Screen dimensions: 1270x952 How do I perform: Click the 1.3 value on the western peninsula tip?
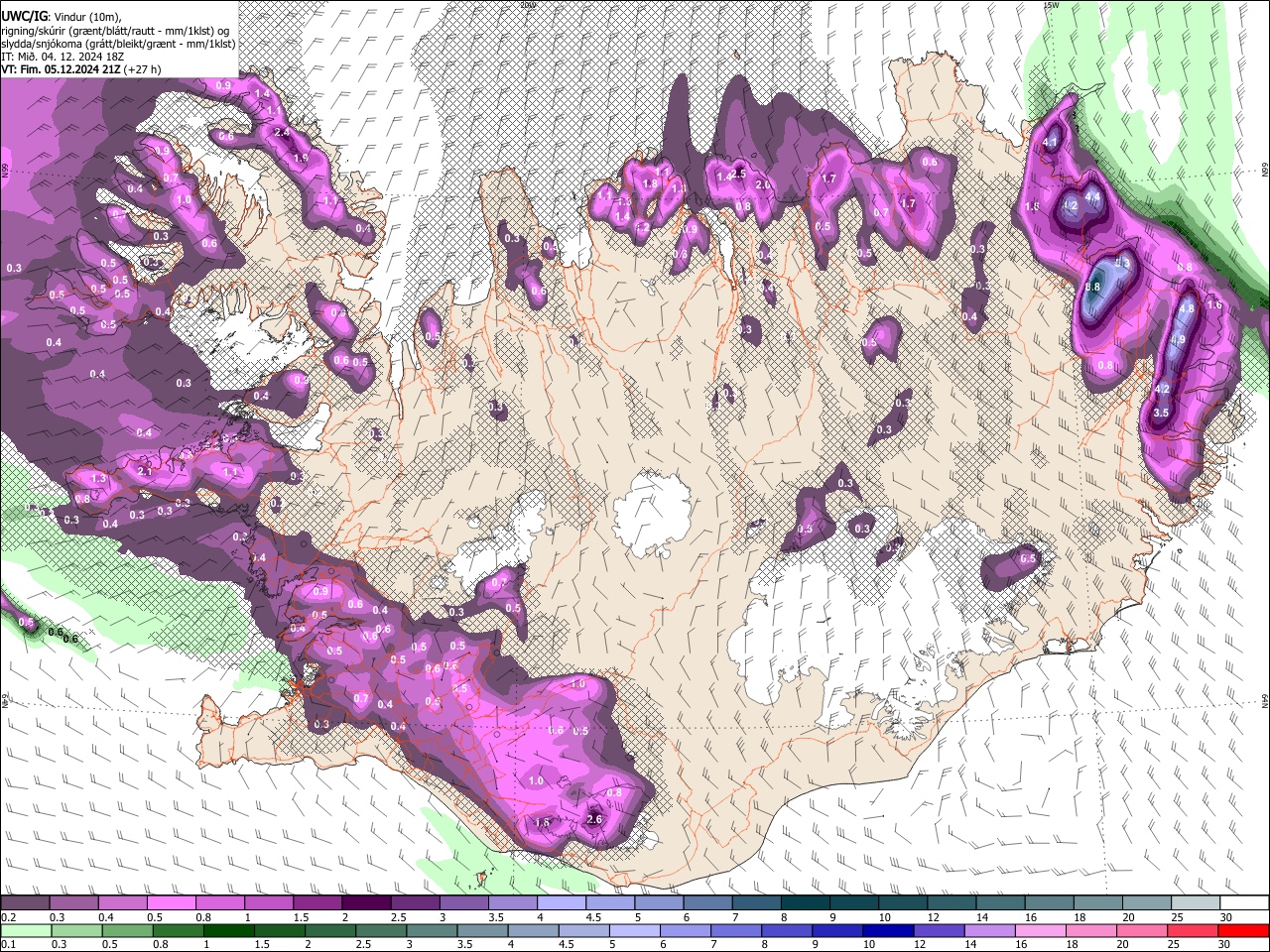98,479
